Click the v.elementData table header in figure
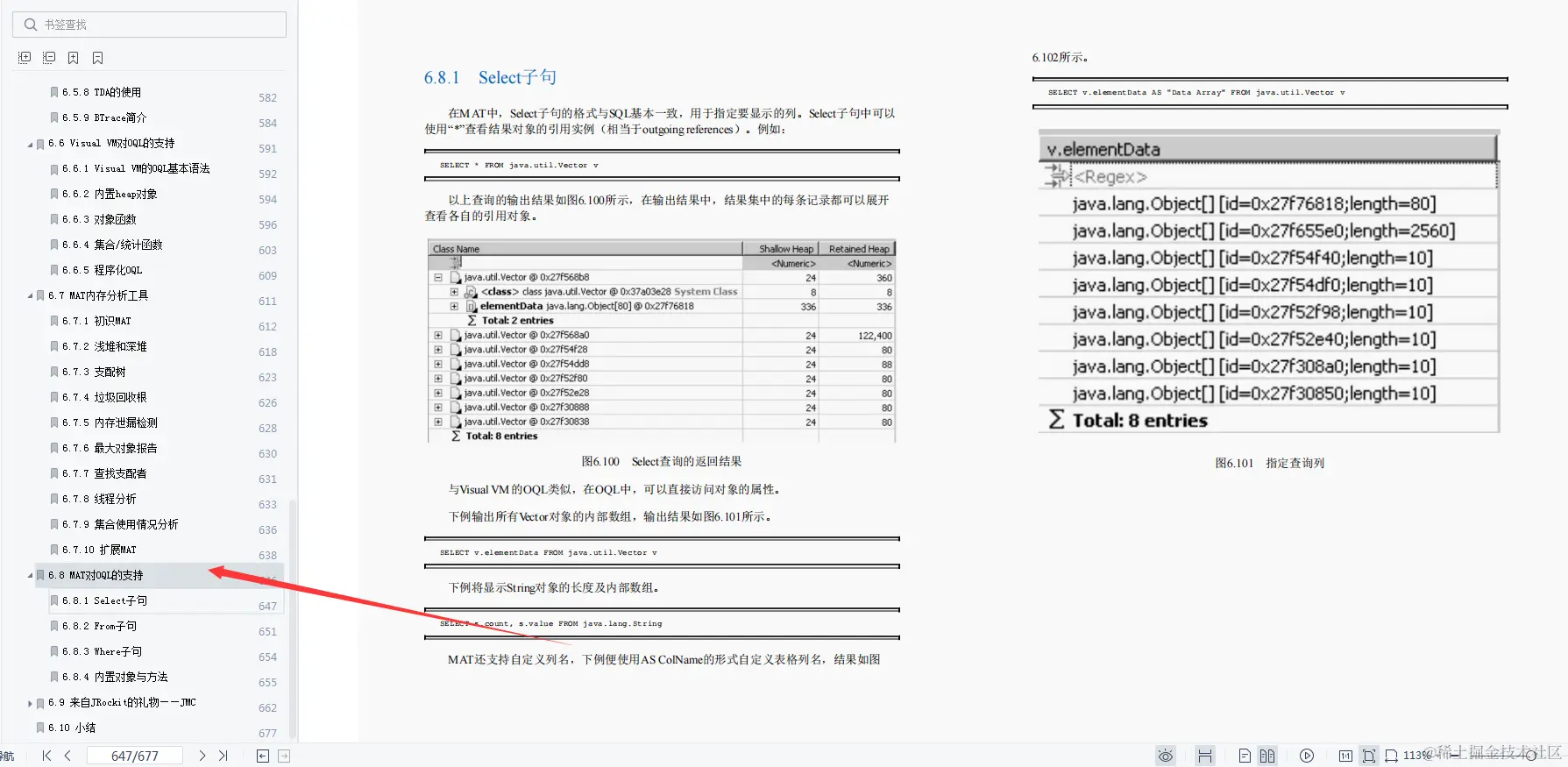This screenshot has width=1568, height=767. (1267, 149)
